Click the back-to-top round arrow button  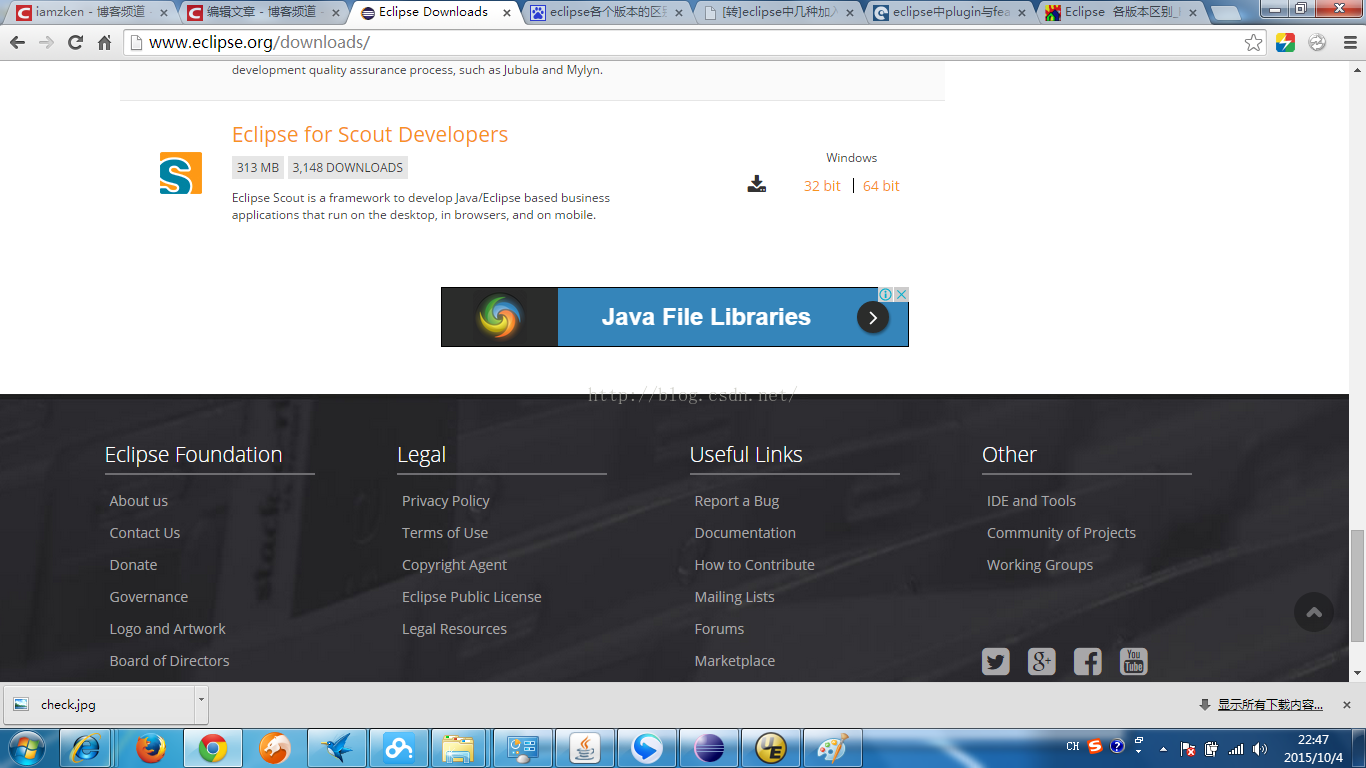1314,612
